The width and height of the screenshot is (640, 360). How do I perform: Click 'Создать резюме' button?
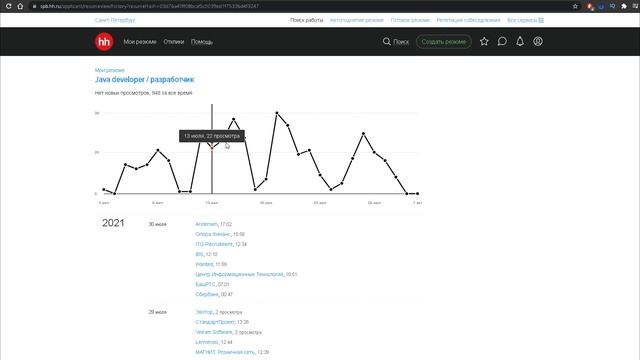point(444,42)
